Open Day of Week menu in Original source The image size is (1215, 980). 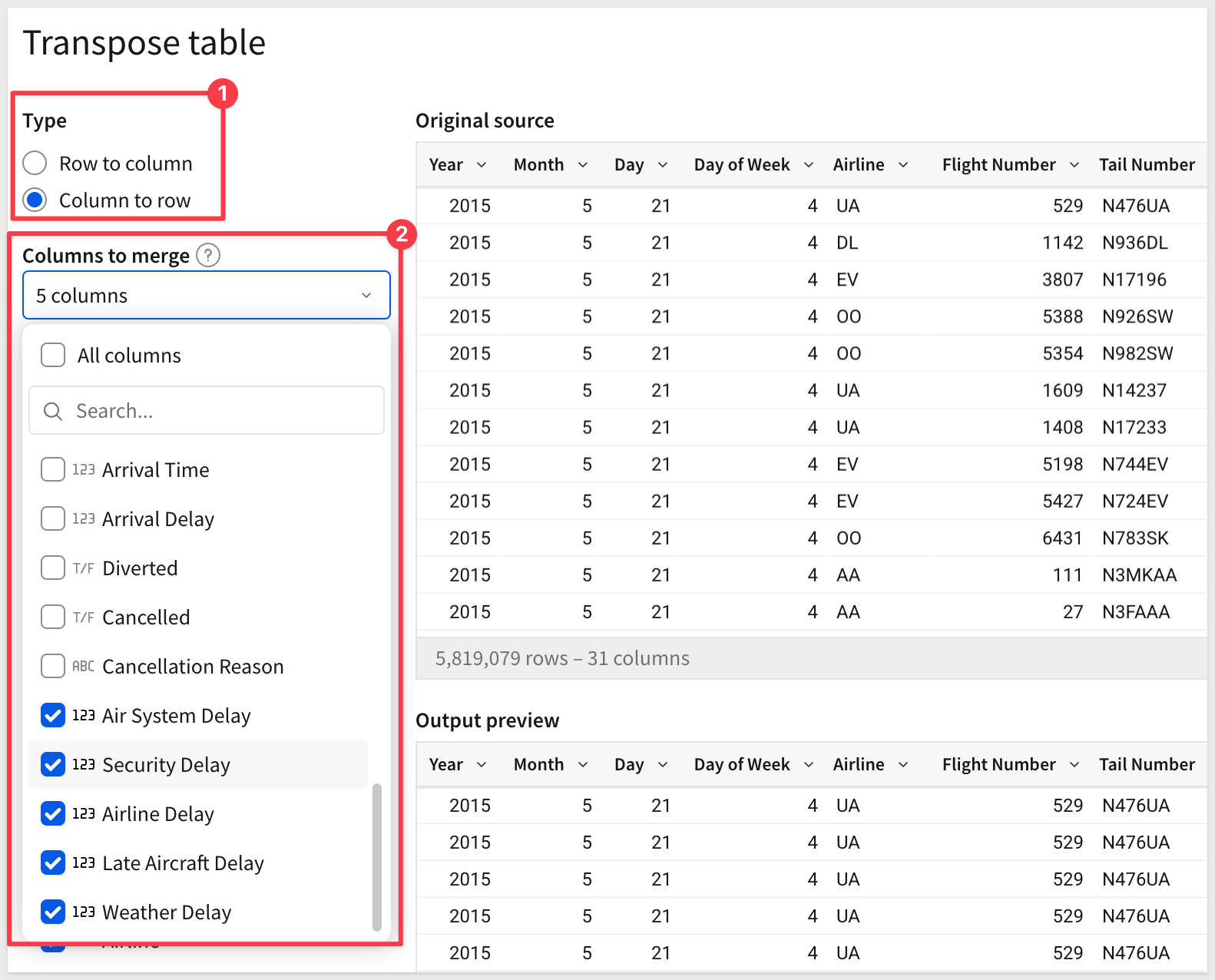click(x=809, y=165)
